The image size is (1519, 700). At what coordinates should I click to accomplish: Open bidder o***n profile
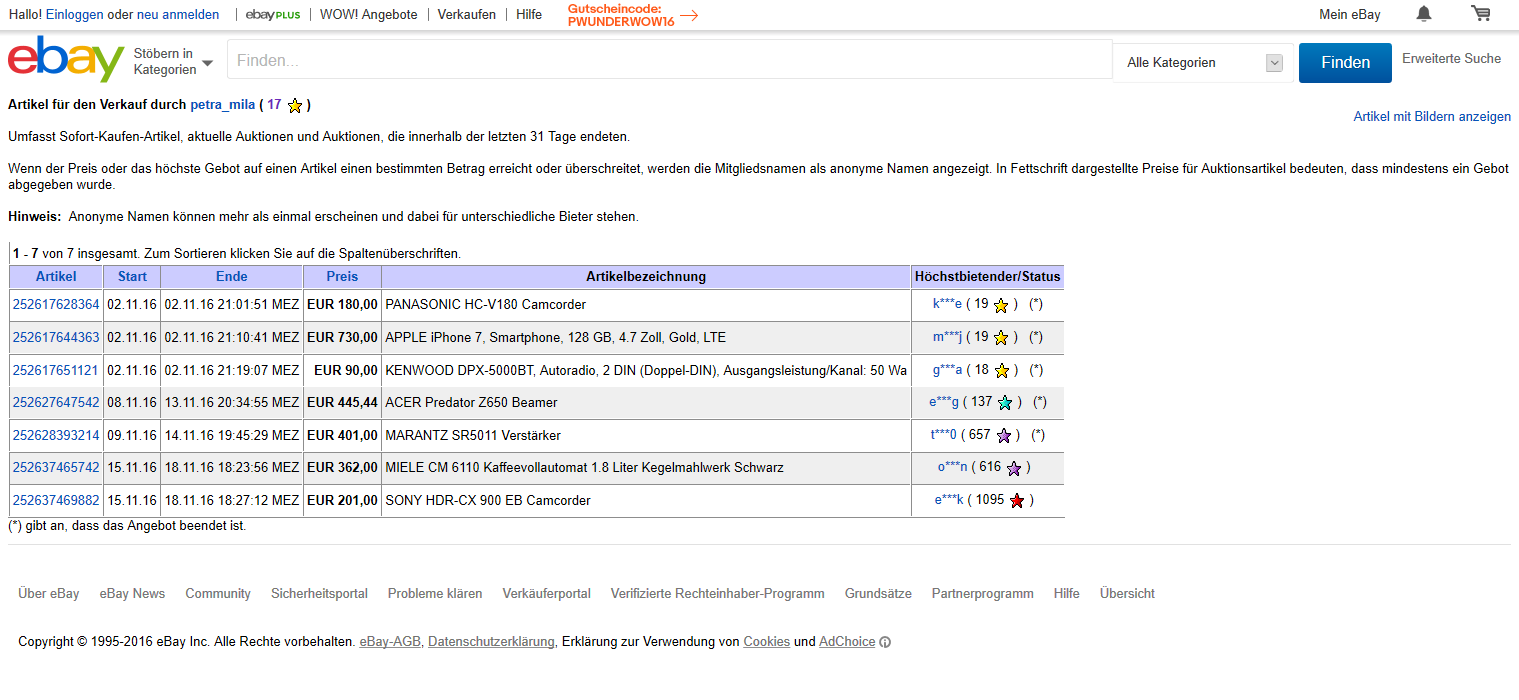[x=952, y=467]
